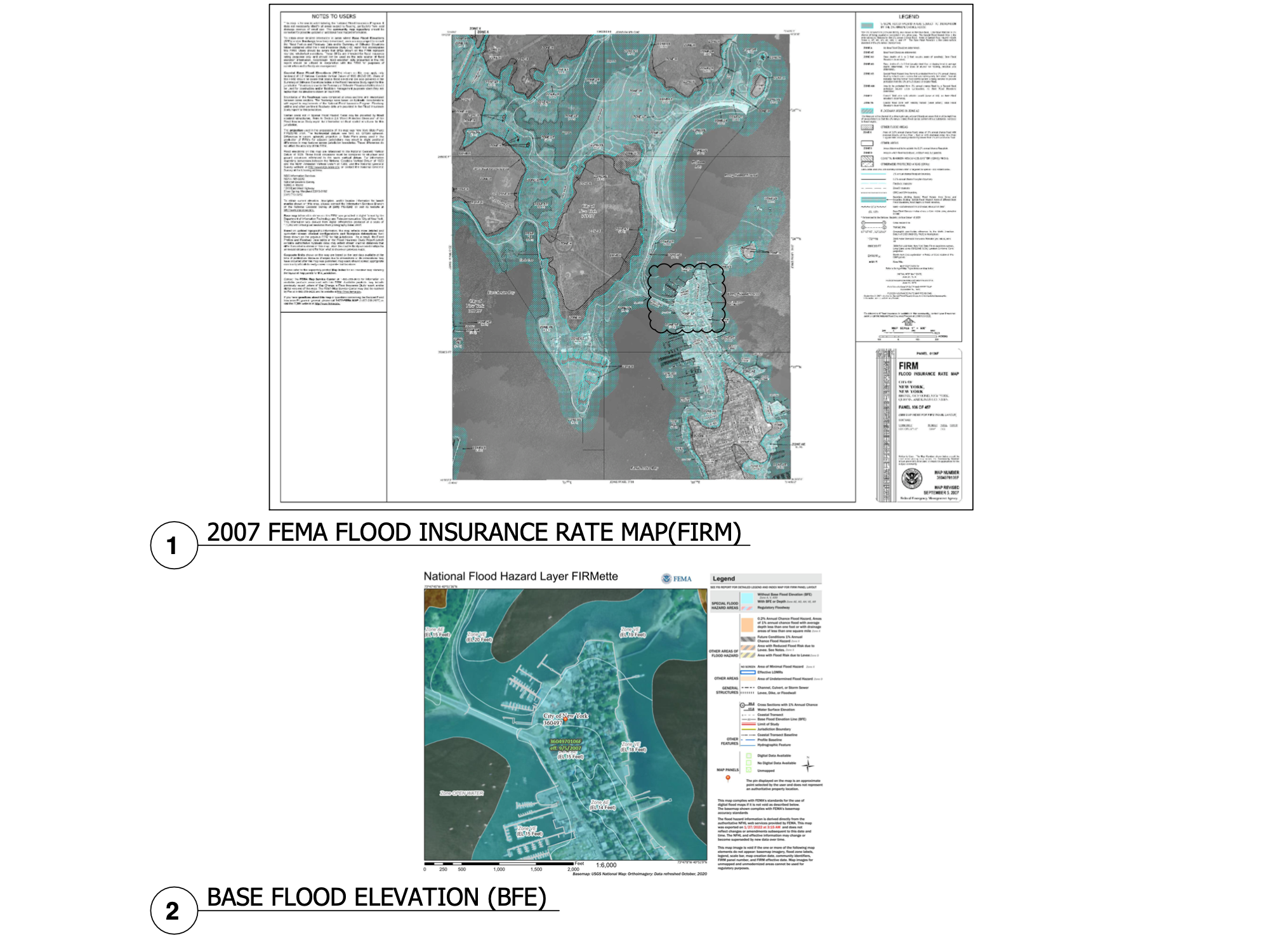Click the Base Flood Elevation (BFE) title
Viewport: 1268px width, 952px height.
pos(377,897)
